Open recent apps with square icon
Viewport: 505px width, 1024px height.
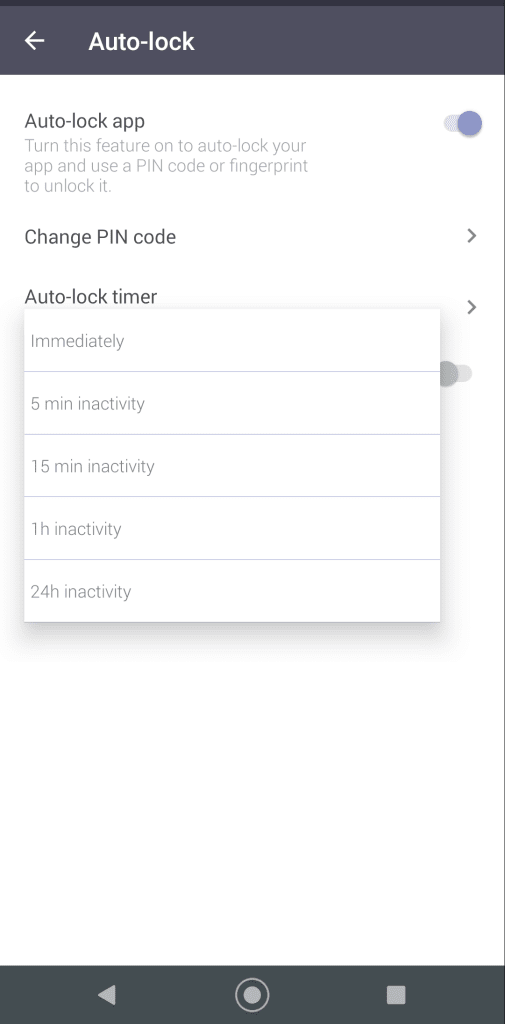pyautogui.click(x=396, y=995)
